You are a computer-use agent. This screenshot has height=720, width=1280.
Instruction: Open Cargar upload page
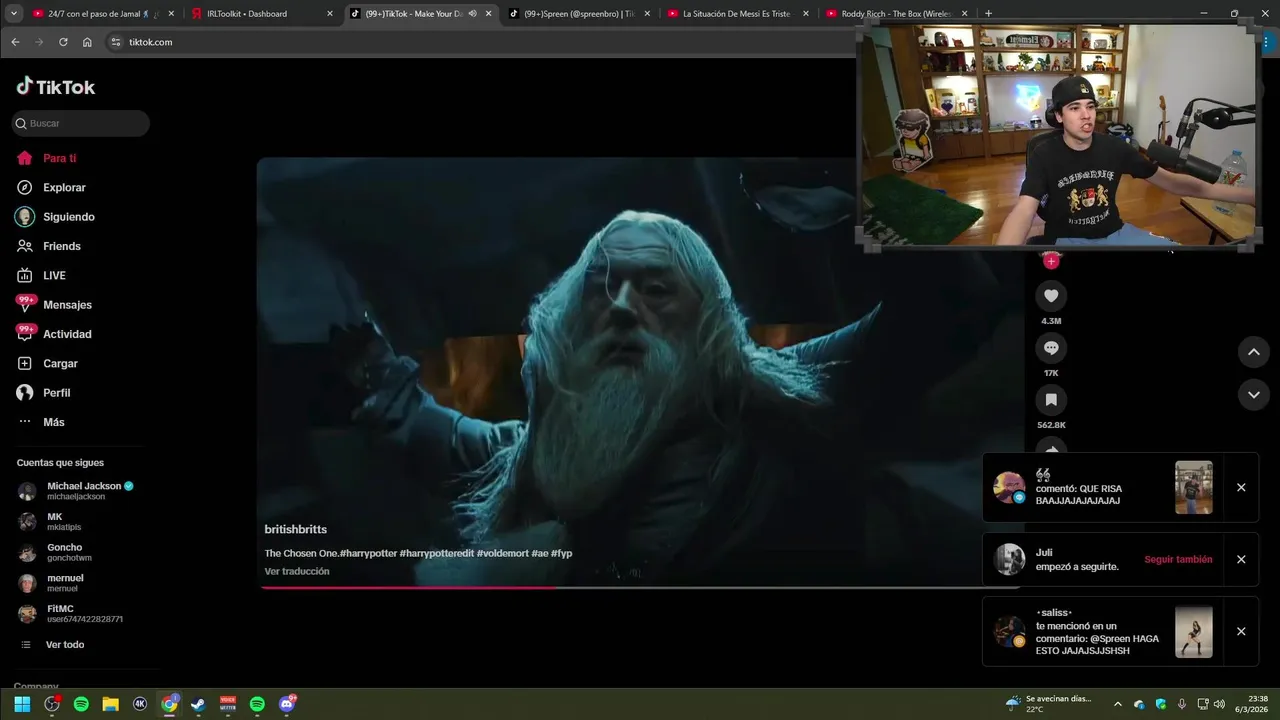point(47,363)
